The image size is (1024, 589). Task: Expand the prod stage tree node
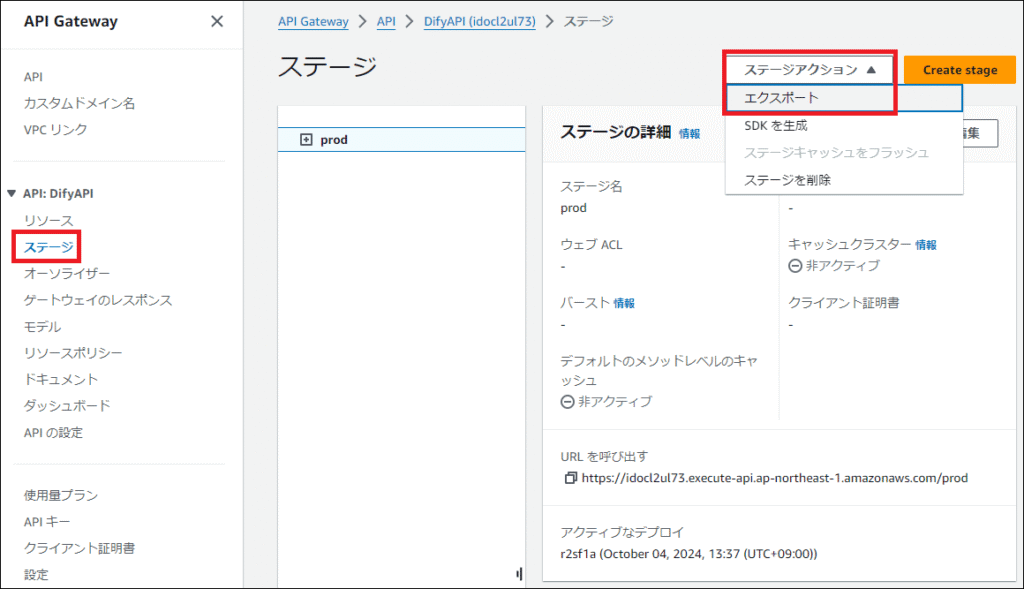point(306,140)
